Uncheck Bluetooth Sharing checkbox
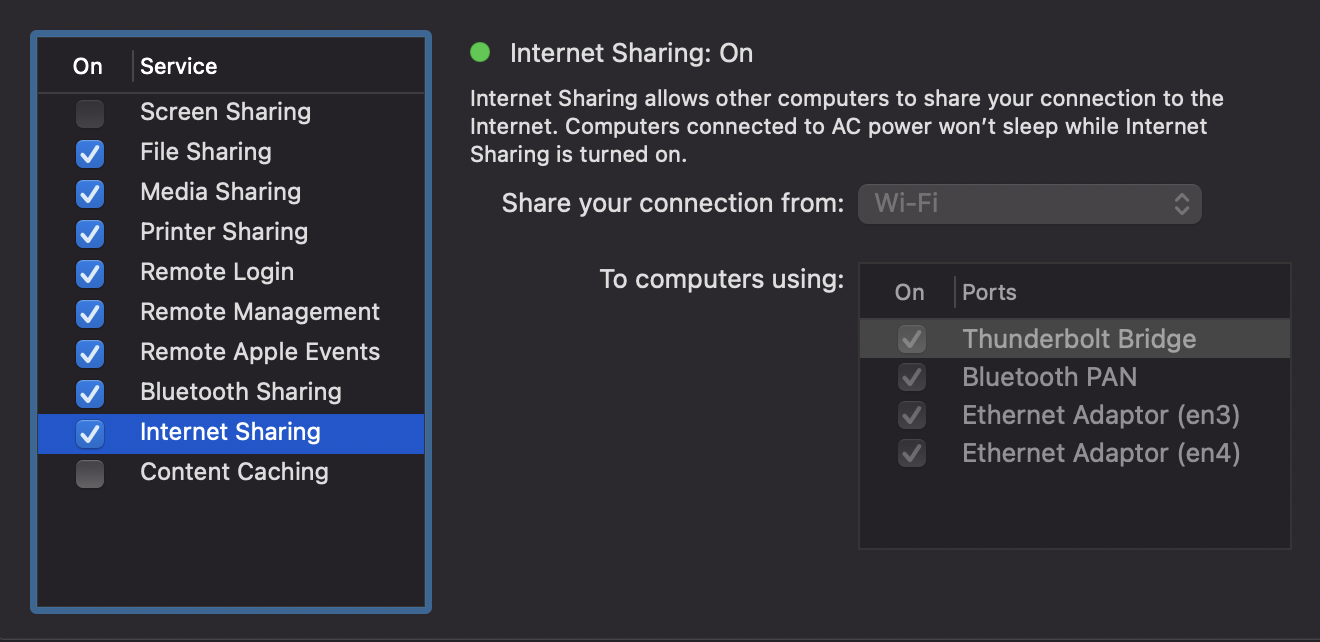 [x=90, y=393]
